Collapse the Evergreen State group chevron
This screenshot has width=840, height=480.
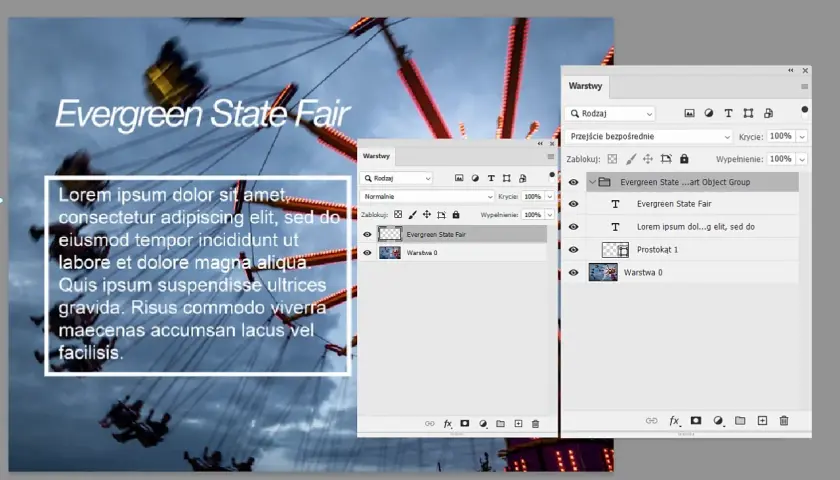pos(592,182)
